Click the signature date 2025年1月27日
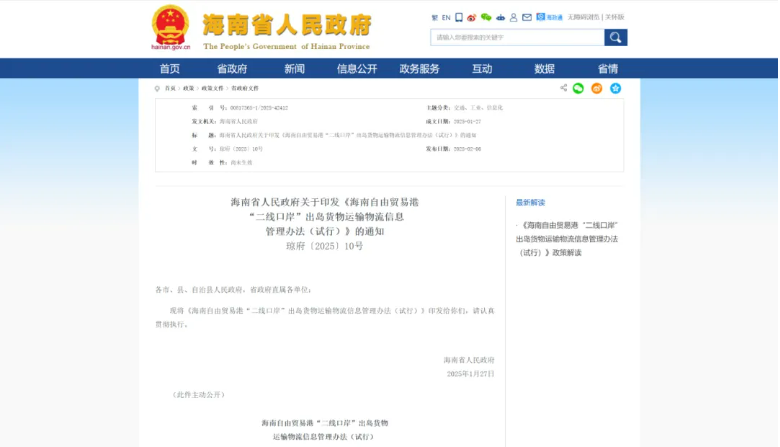 (x=471, y=374)
